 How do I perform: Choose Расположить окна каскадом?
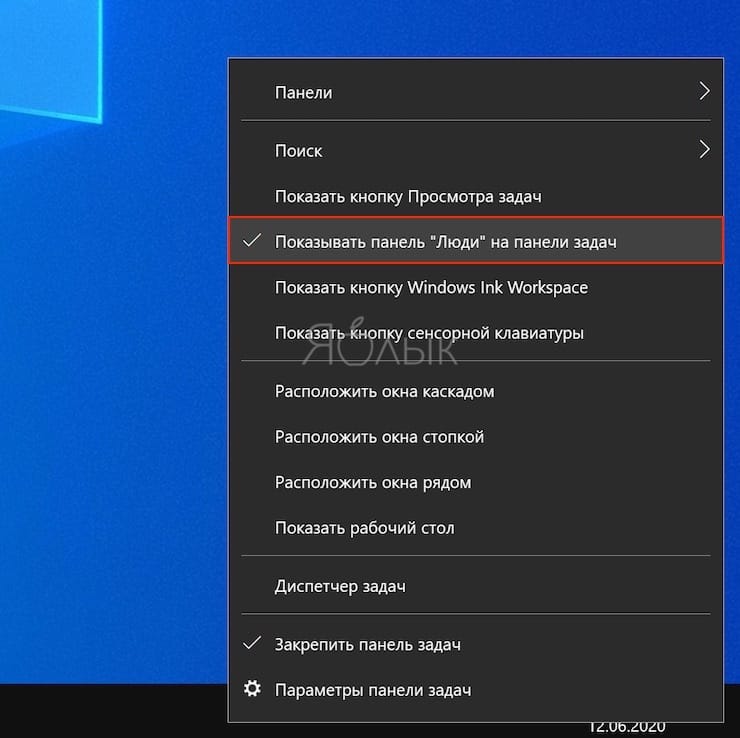pyautogui.click(x=476, y=392)
